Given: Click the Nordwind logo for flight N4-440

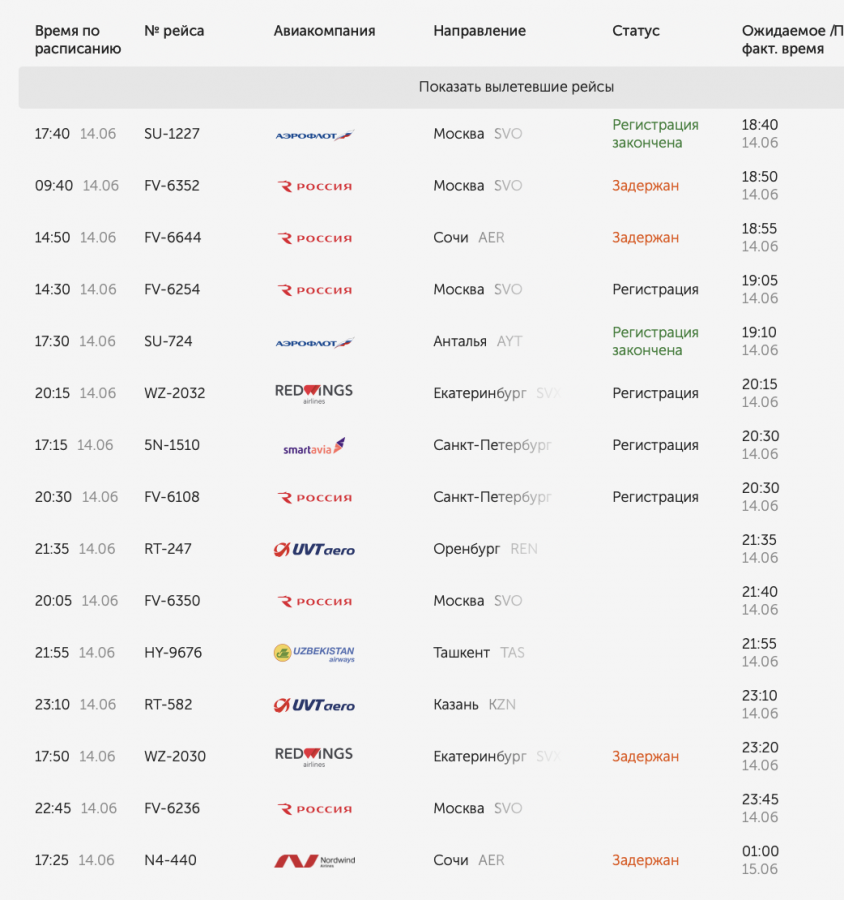Looking at the screenshot, I should pos(315,860).
